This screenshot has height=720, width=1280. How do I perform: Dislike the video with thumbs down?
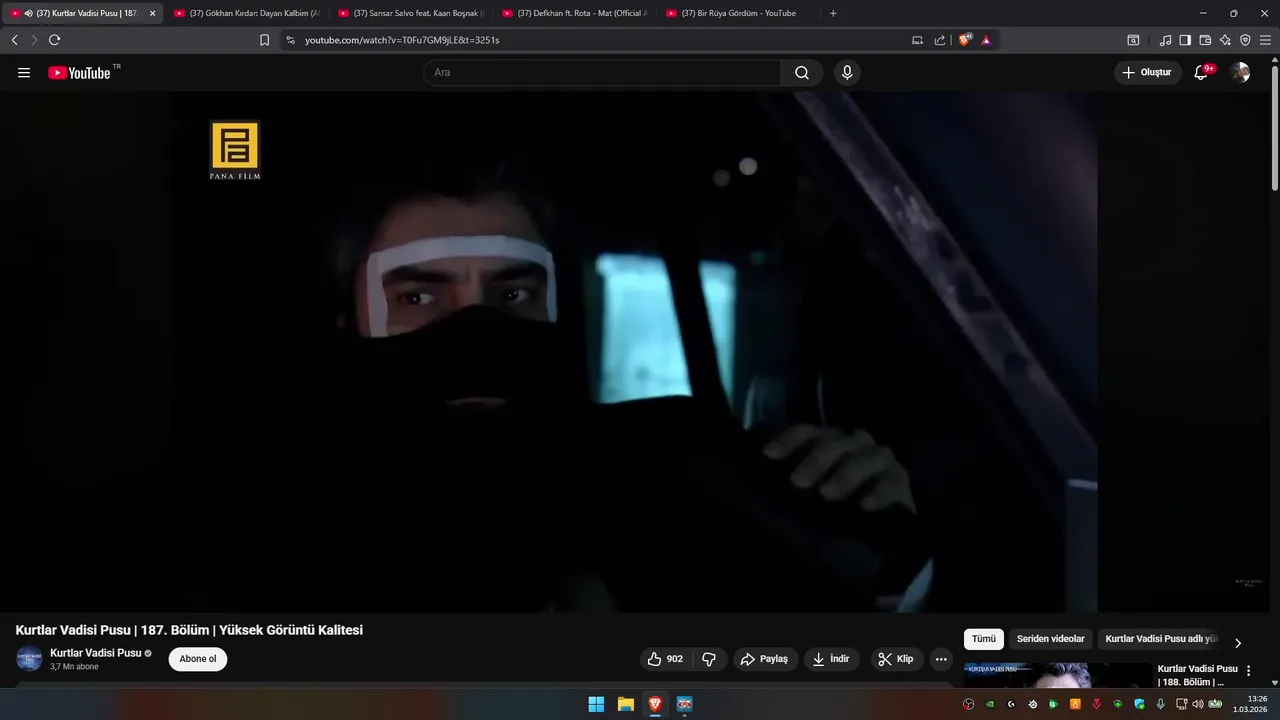coord(709,659)
